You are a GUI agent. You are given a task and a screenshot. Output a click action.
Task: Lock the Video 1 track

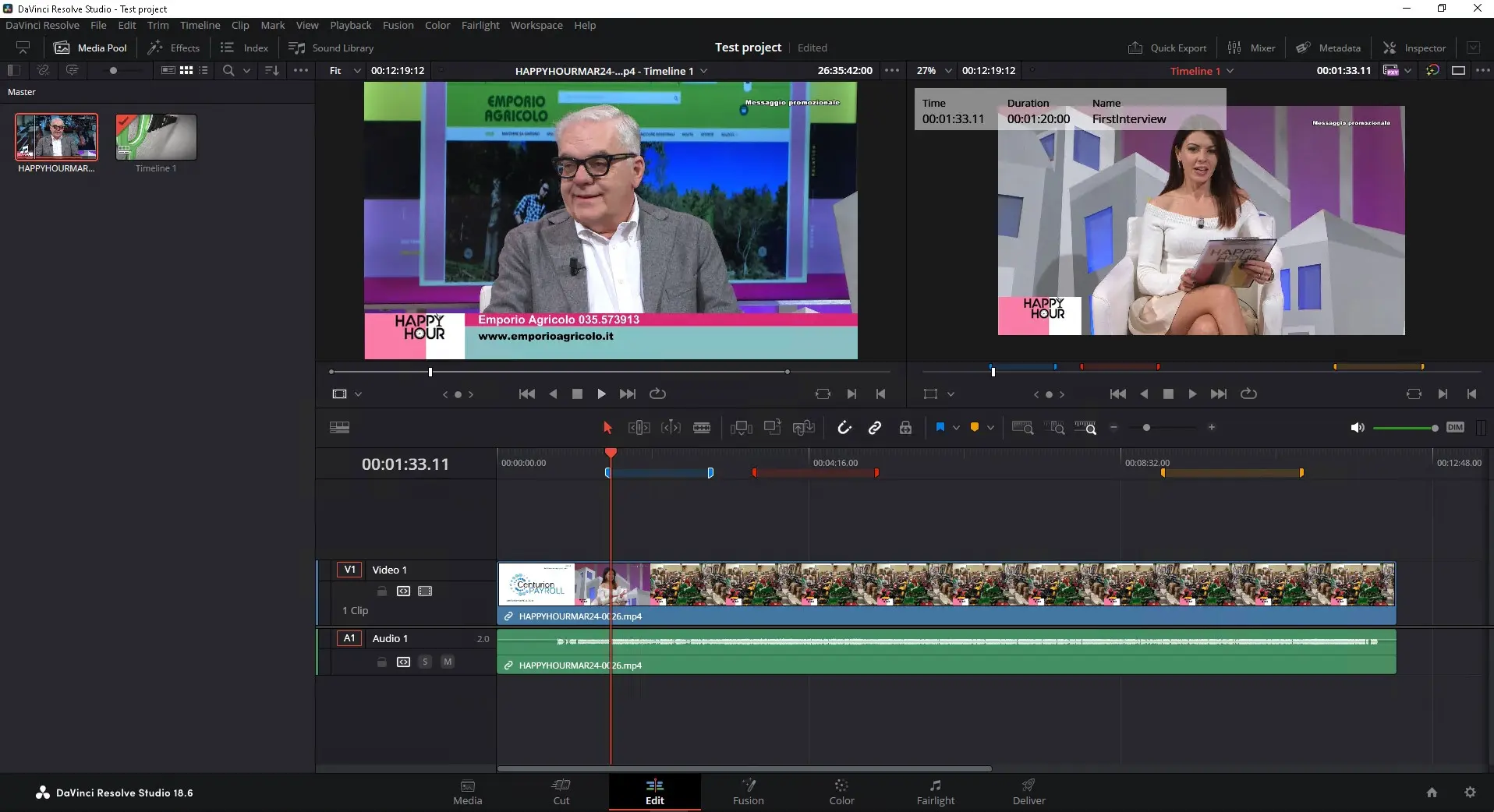(x=382, y=591)
